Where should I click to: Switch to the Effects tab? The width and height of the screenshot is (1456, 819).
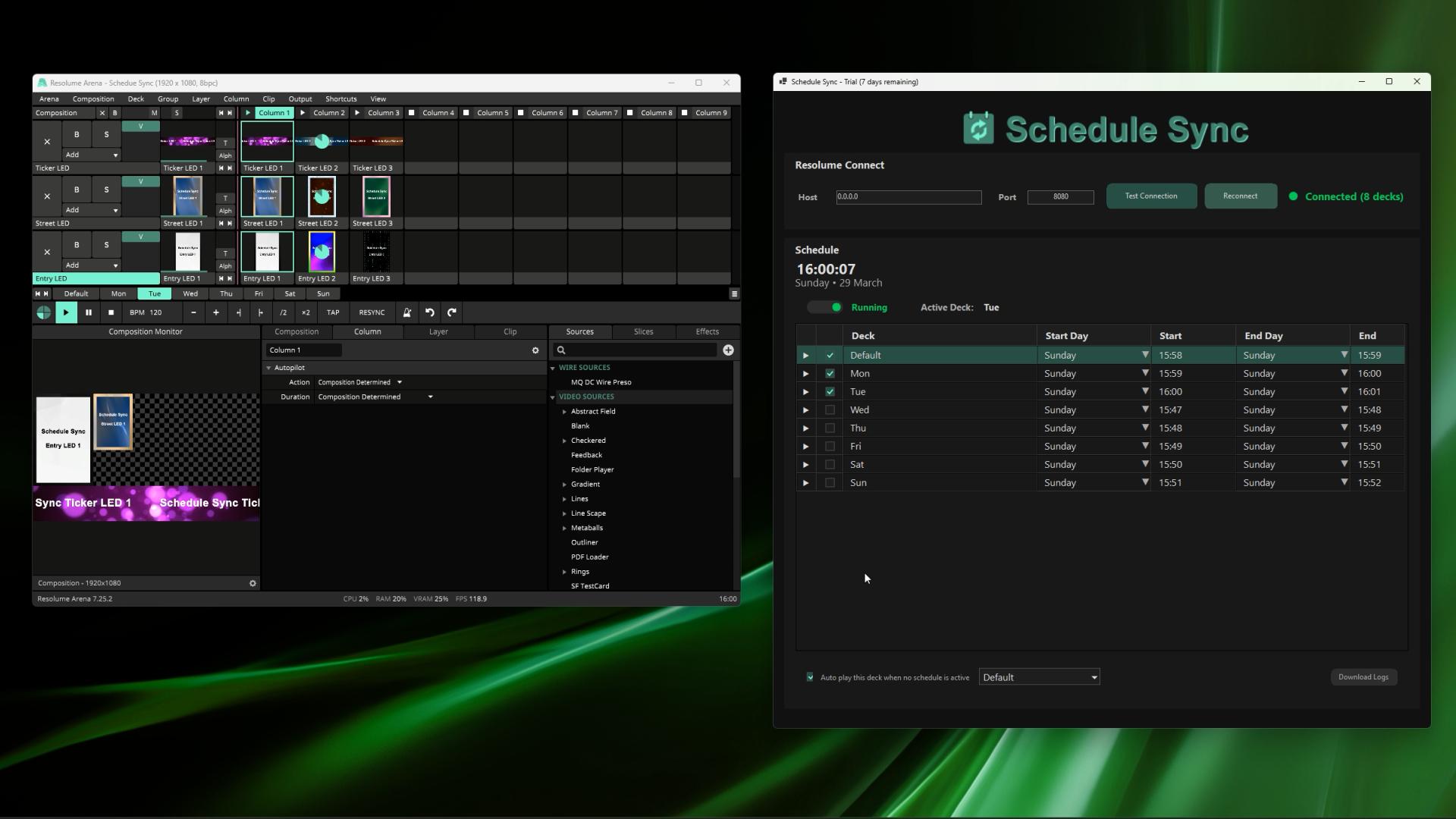click(x=707, y=331)
